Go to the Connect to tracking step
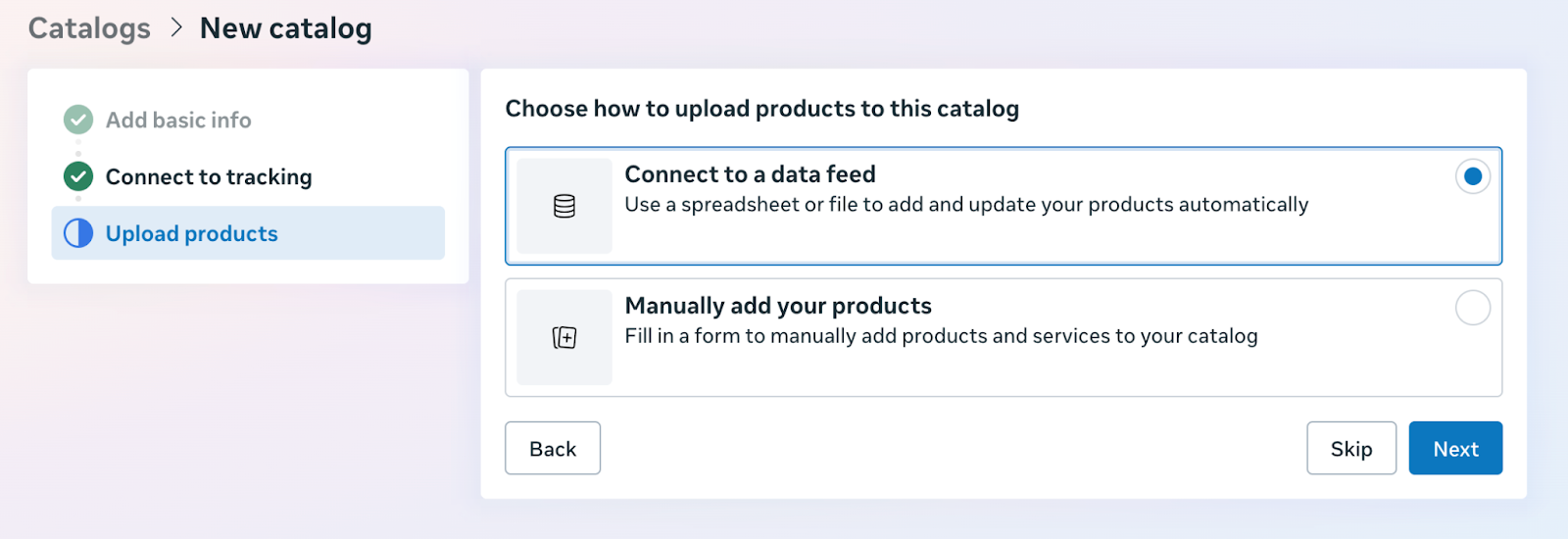This screenshot has height=539, width=1568. 209,176
